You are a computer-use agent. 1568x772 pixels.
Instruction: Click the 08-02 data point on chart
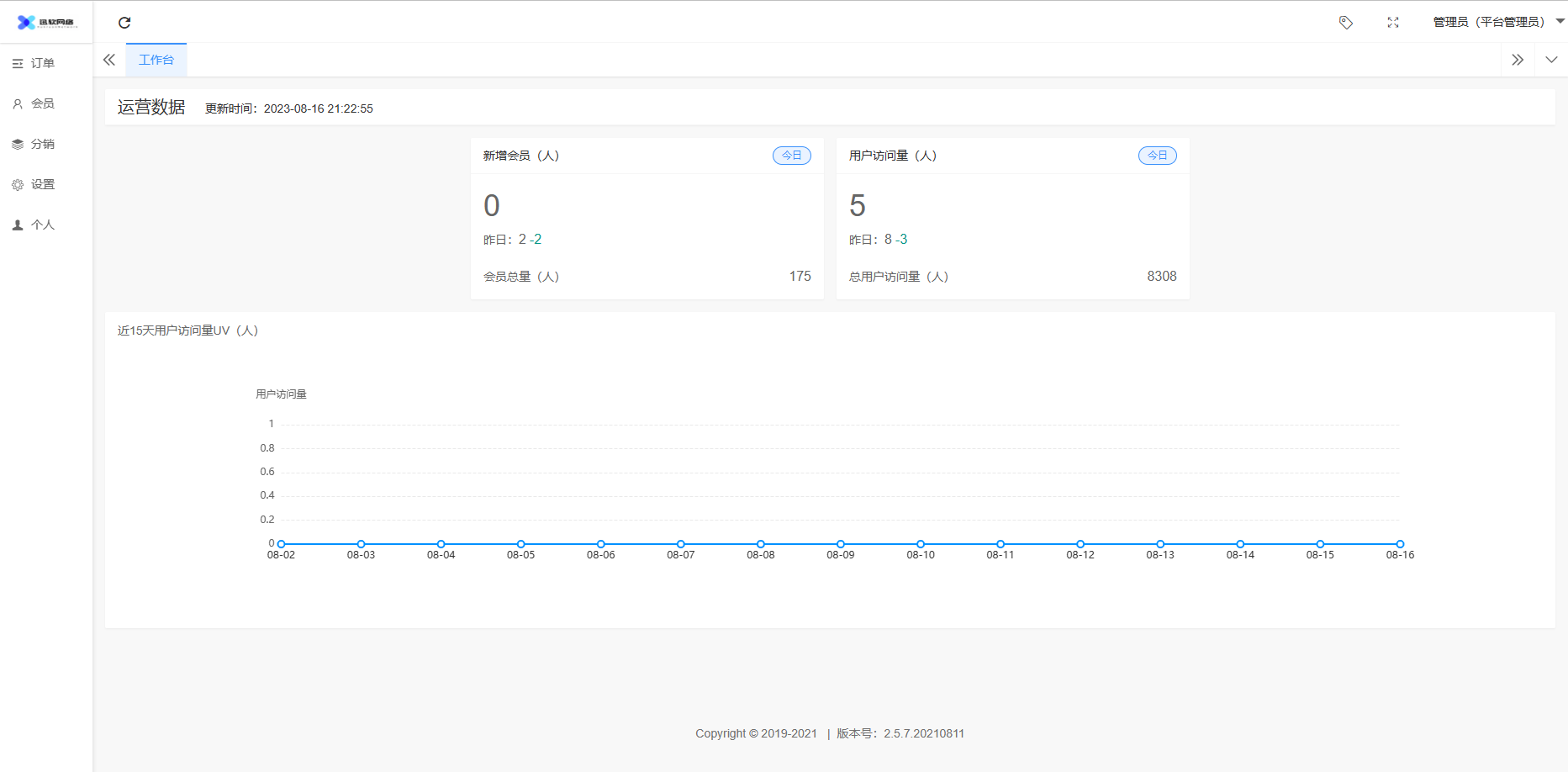(282, 544)
